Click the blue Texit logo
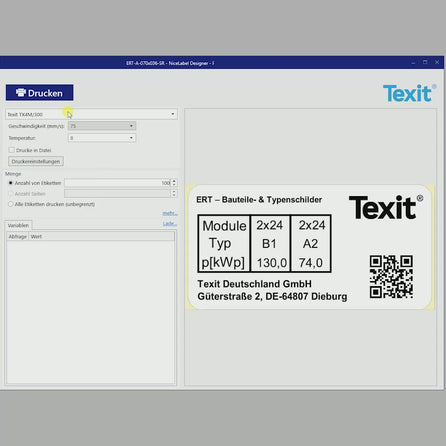 (409, 93)
